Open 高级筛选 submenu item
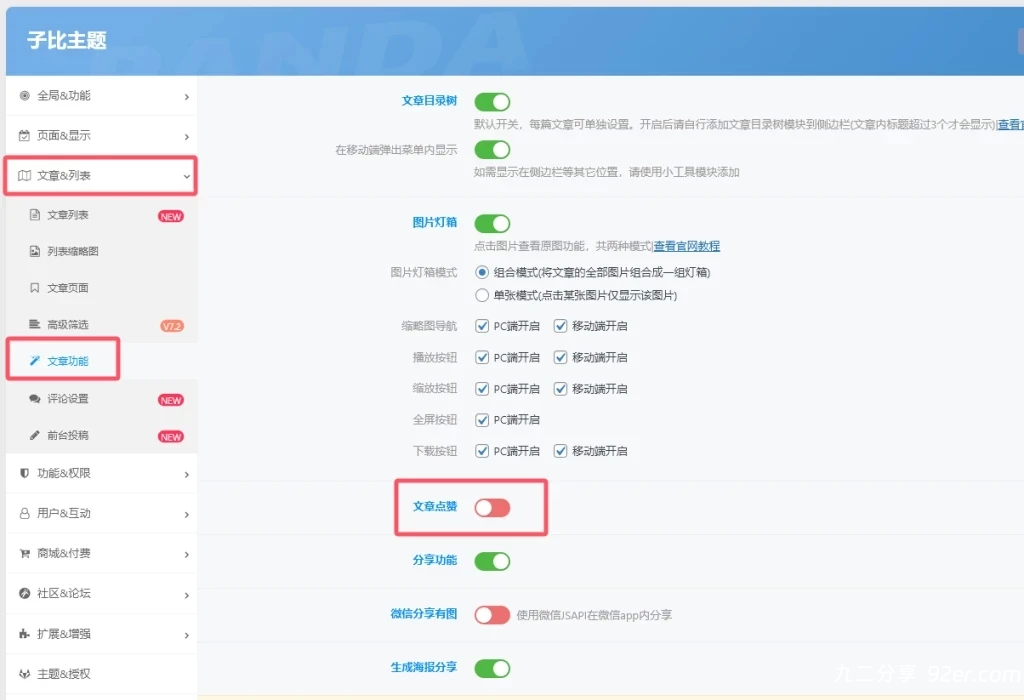This screenshot has height=700, width=1024. [x=101, y=325]
